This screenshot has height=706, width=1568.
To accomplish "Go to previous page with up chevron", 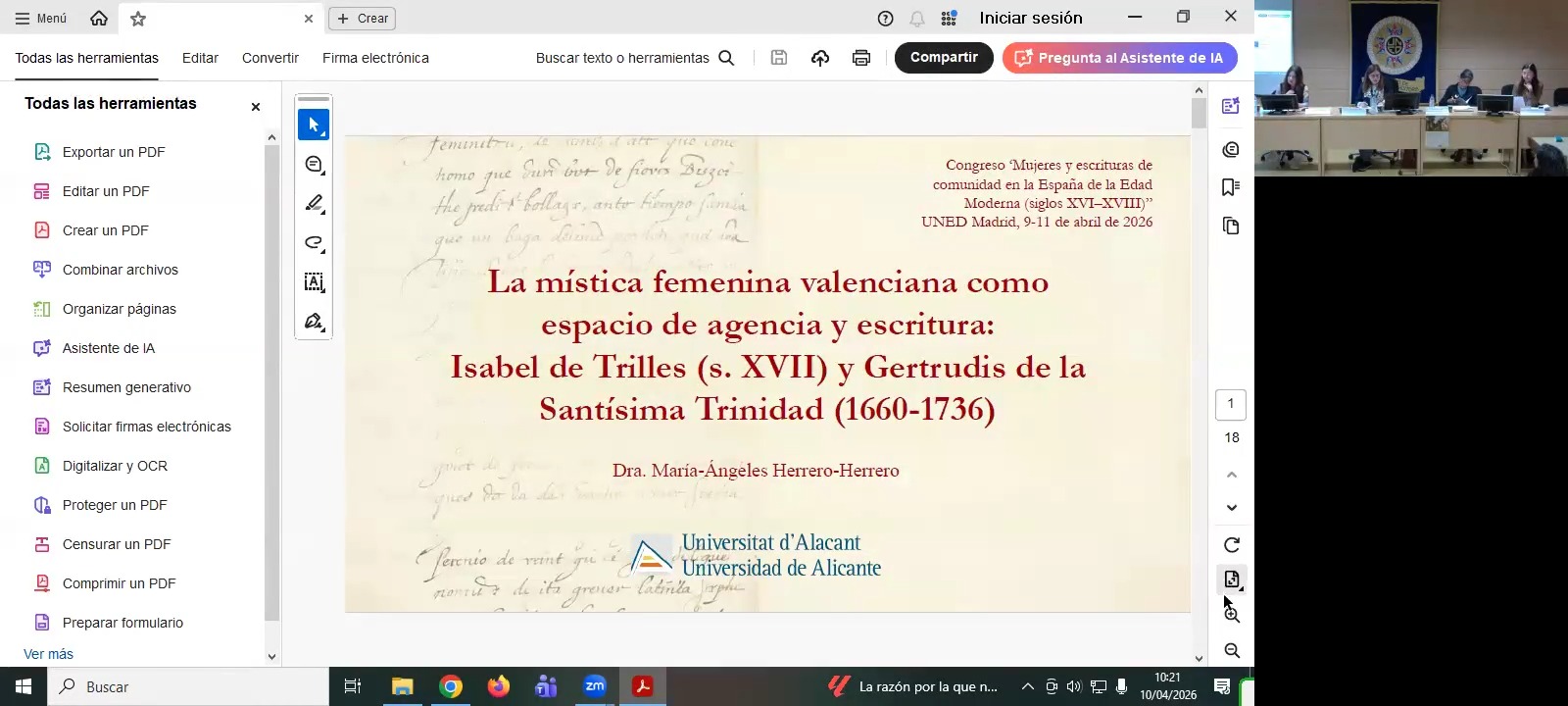I will click(1232, 475).
